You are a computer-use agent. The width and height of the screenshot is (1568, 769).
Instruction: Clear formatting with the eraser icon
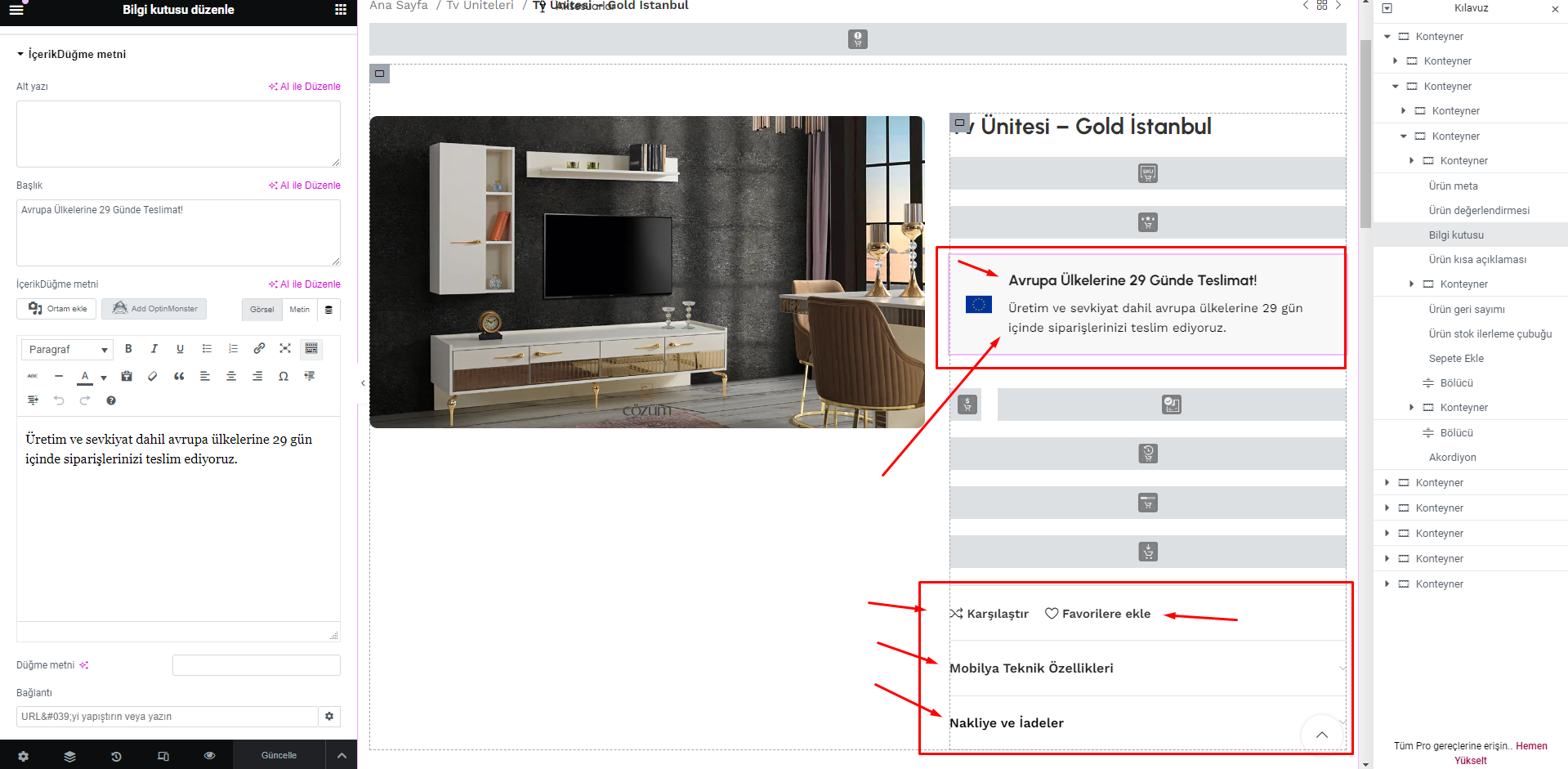tap(153, 376)
